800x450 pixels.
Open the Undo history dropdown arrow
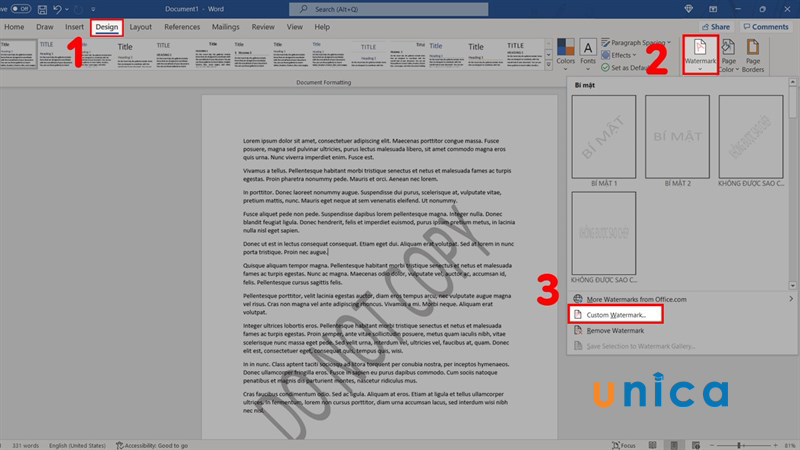coord(67,9)
